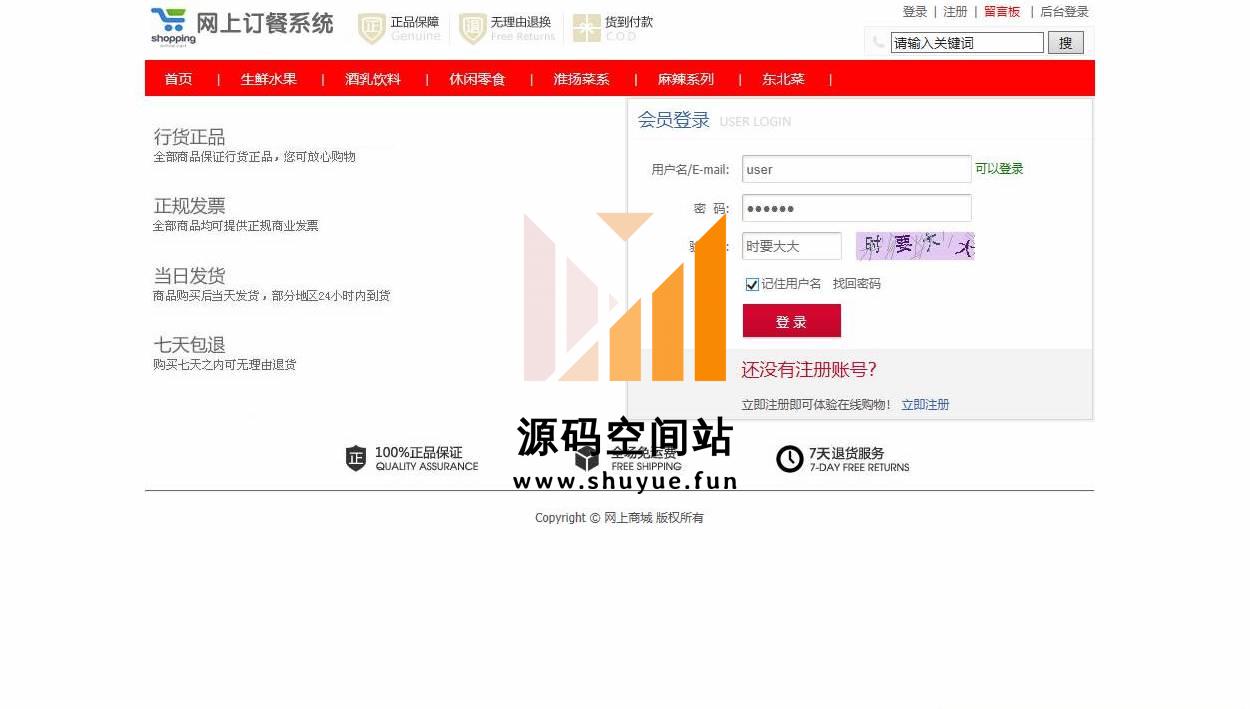Go to the 首页 home tab
Screen dimensions: 1250x709
[178, 79]
